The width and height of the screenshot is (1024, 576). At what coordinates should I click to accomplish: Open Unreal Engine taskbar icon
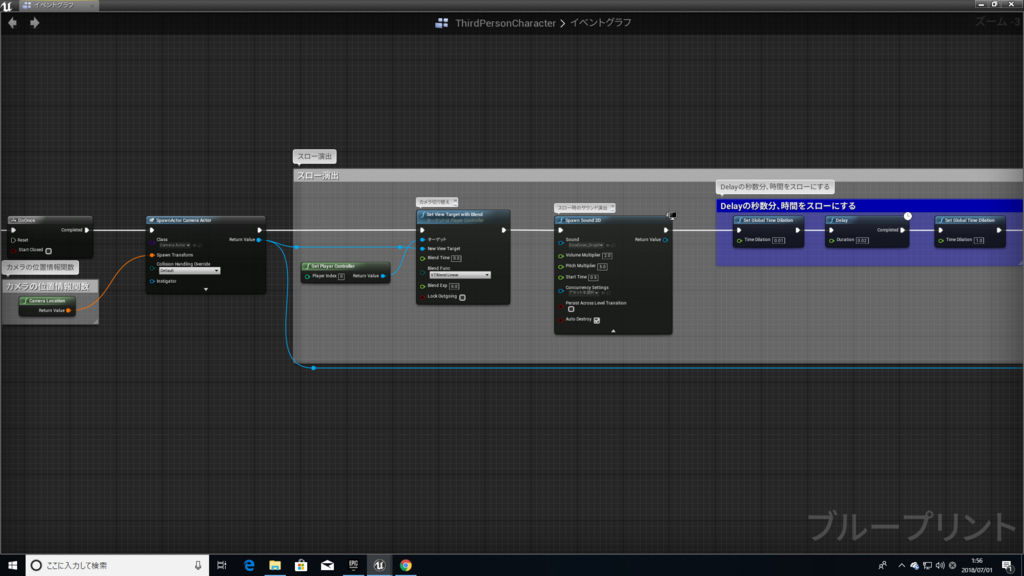(379, 566)
